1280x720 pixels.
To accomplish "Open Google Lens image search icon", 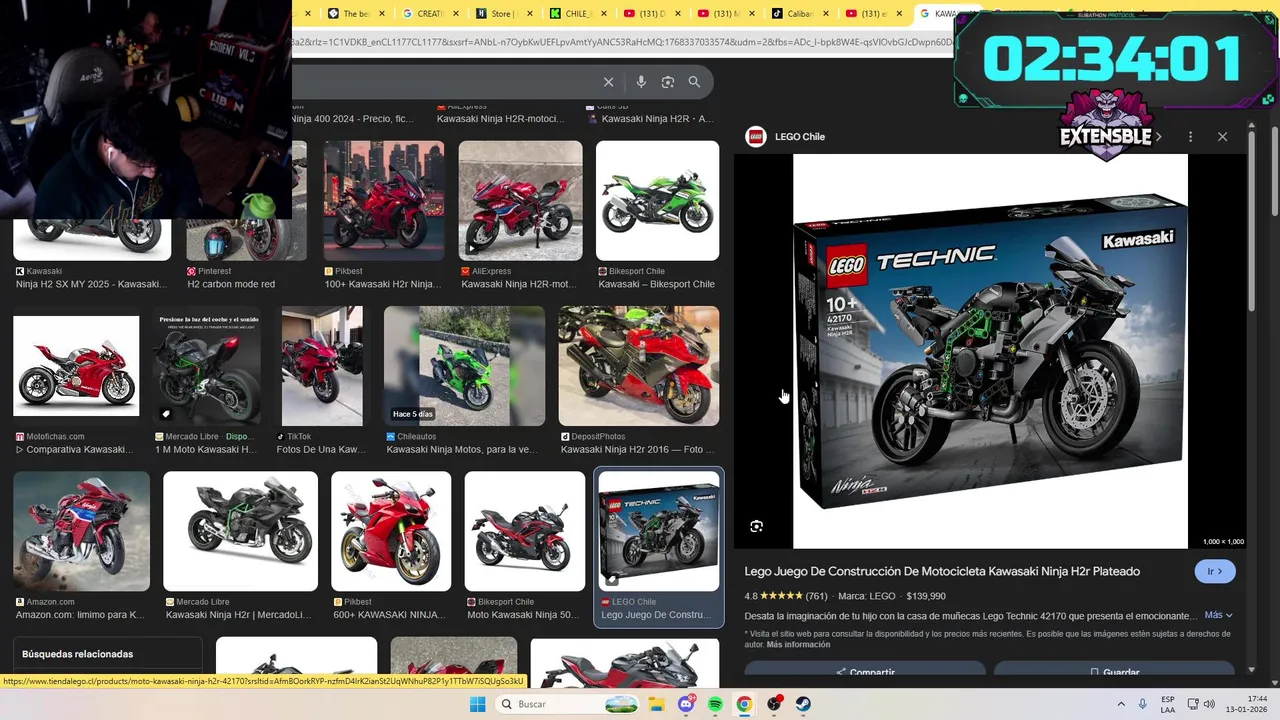I will pyautogui.click(x=668, y=82).
